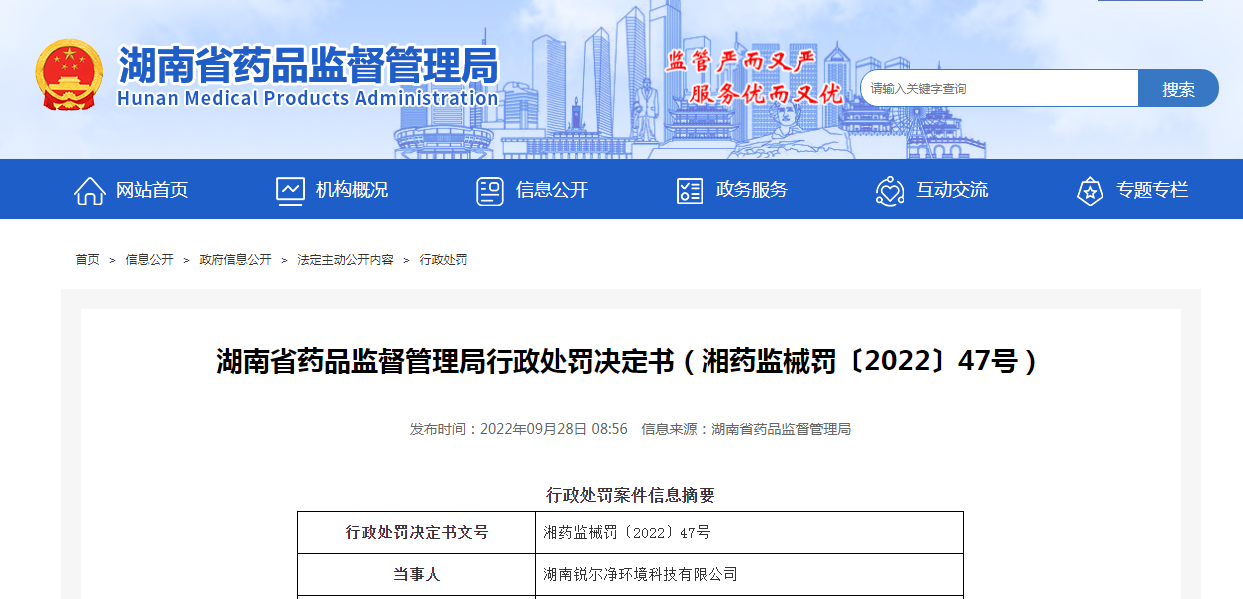Screen dimensions: 1243x599
Task: Click the red slogan 监管严而又严
Action: coord(741,61)
